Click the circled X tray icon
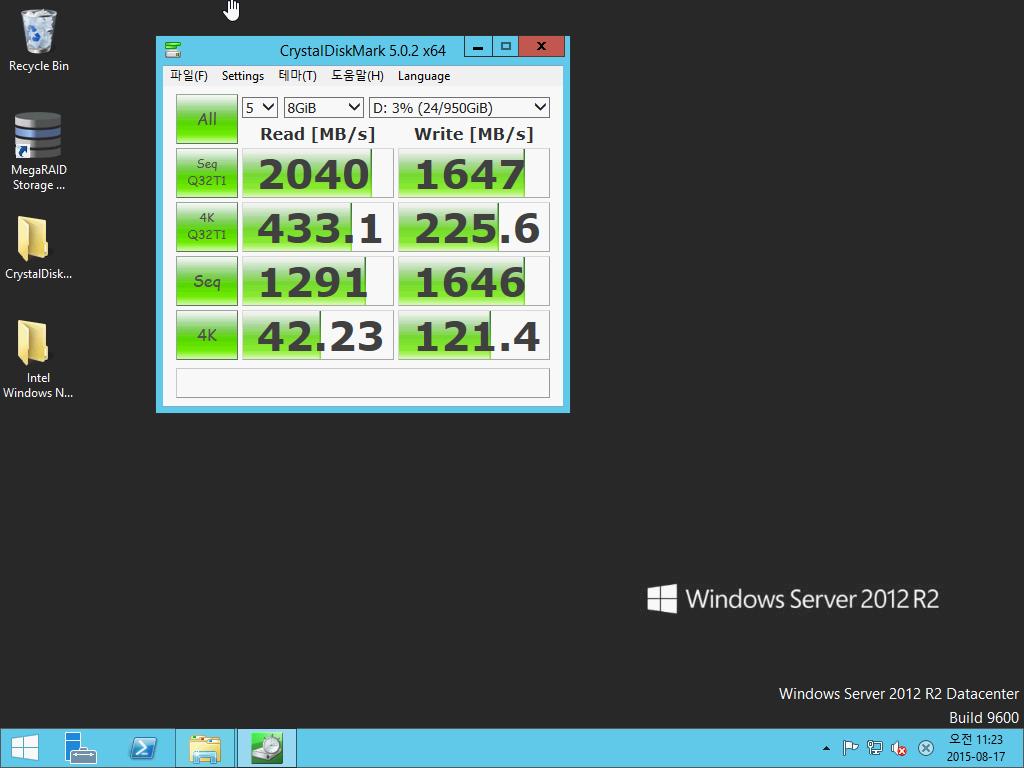The image size is (1024, 768). point(925,748)
